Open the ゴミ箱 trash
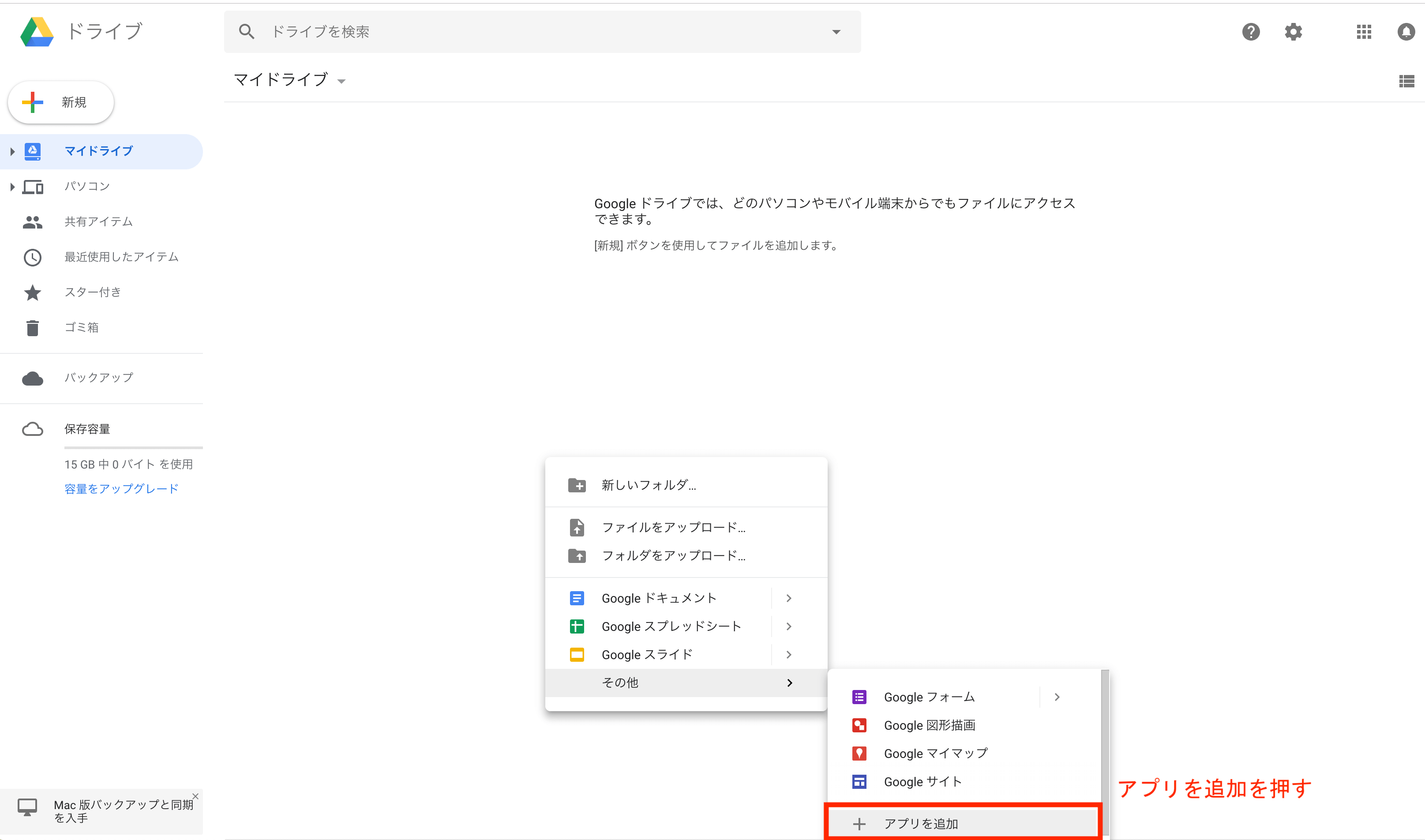The image size is (1425, 840). point(82,327)
